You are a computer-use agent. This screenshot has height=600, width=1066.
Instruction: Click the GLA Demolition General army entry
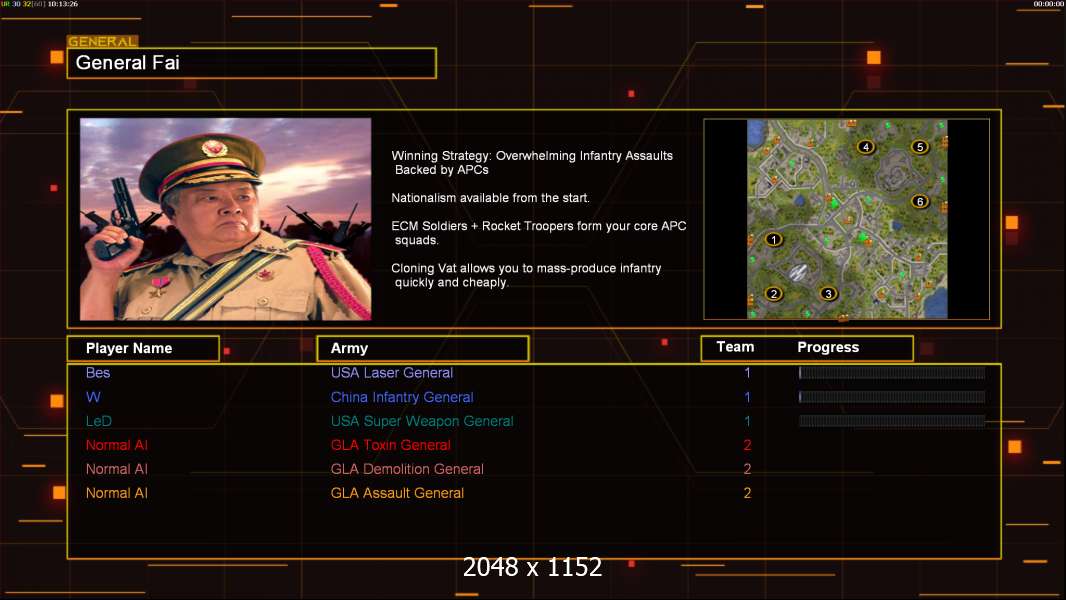[407, 469]
